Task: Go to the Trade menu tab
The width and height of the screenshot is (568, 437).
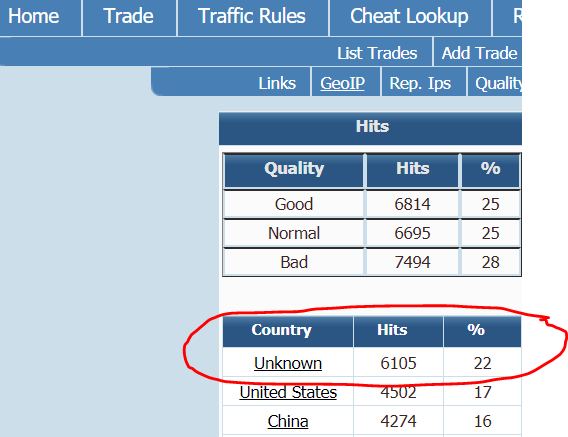Action: 128,16
